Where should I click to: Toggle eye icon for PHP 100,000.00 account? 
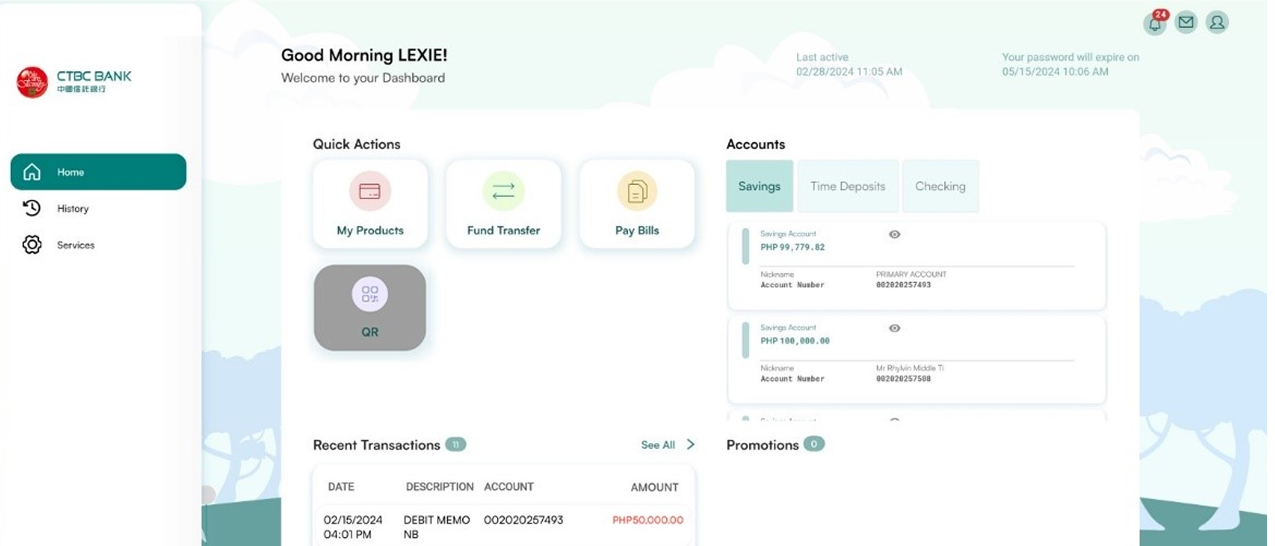(x=895, y=328)
